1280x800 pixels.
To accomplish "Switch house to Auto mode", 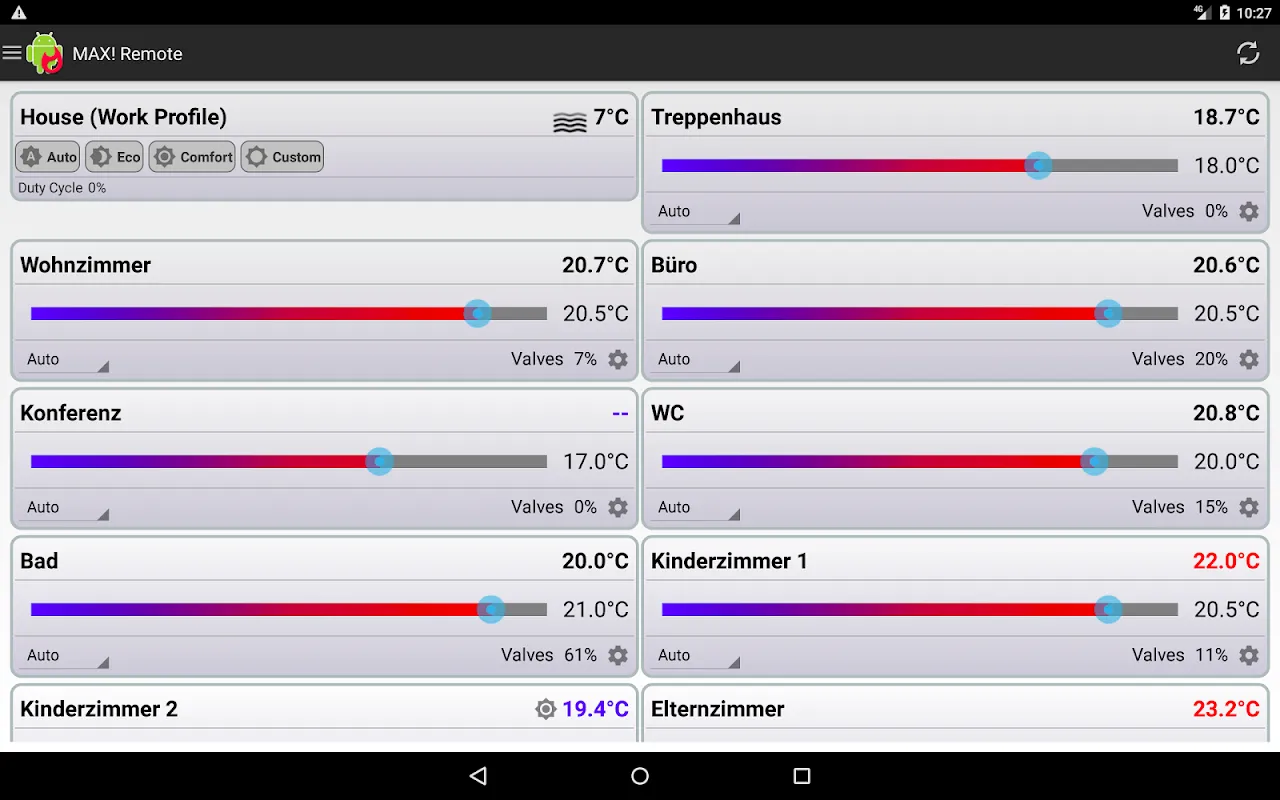I will click(x=48, y=157).
